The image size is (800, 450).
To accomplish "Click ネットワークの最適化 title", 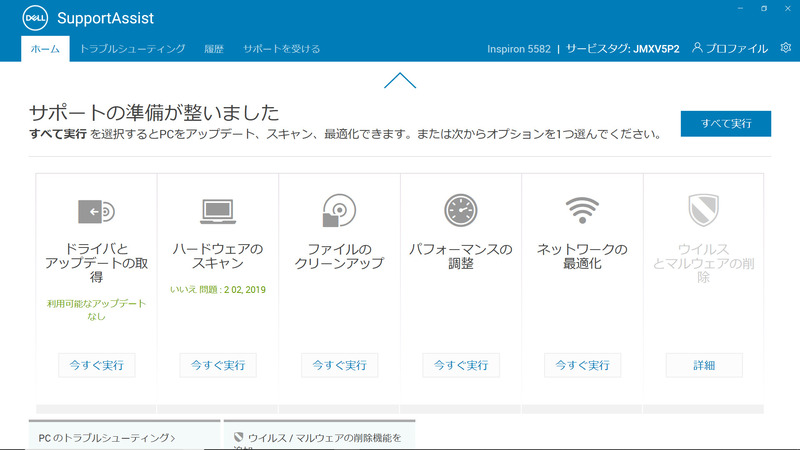I will tap(582, 256).
